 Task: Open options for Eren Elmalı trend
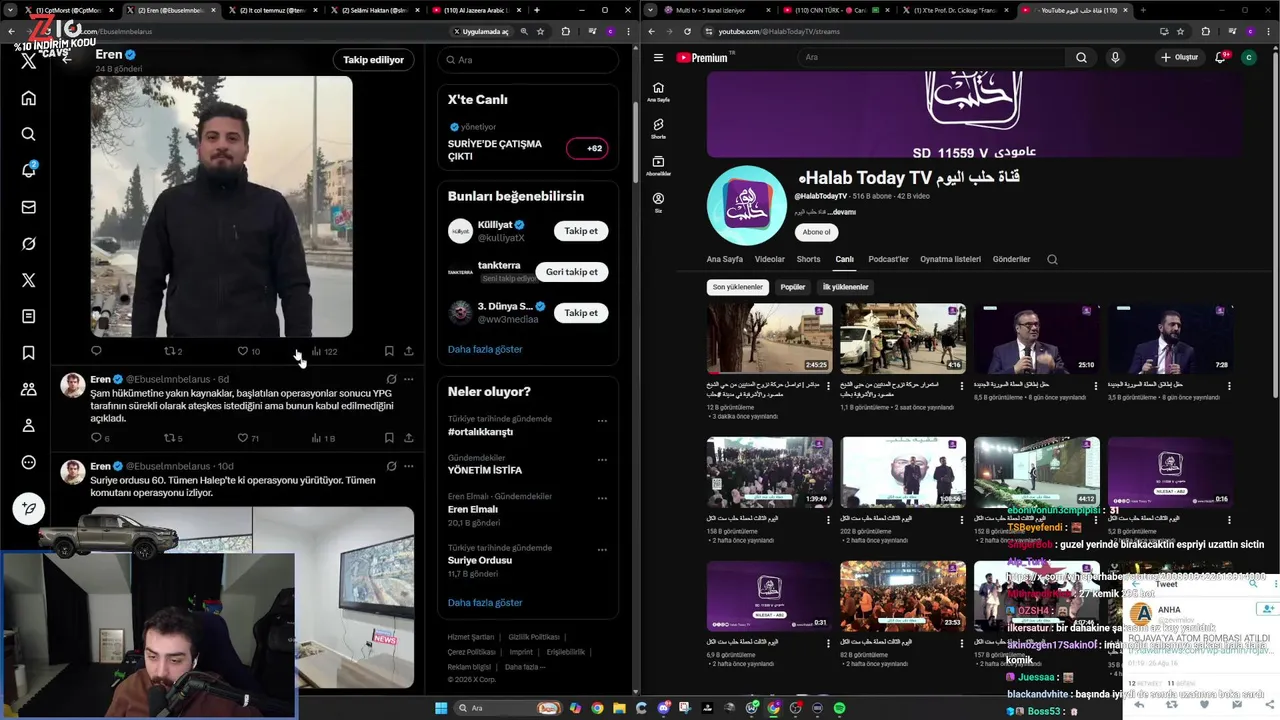[x=602, y=499]
